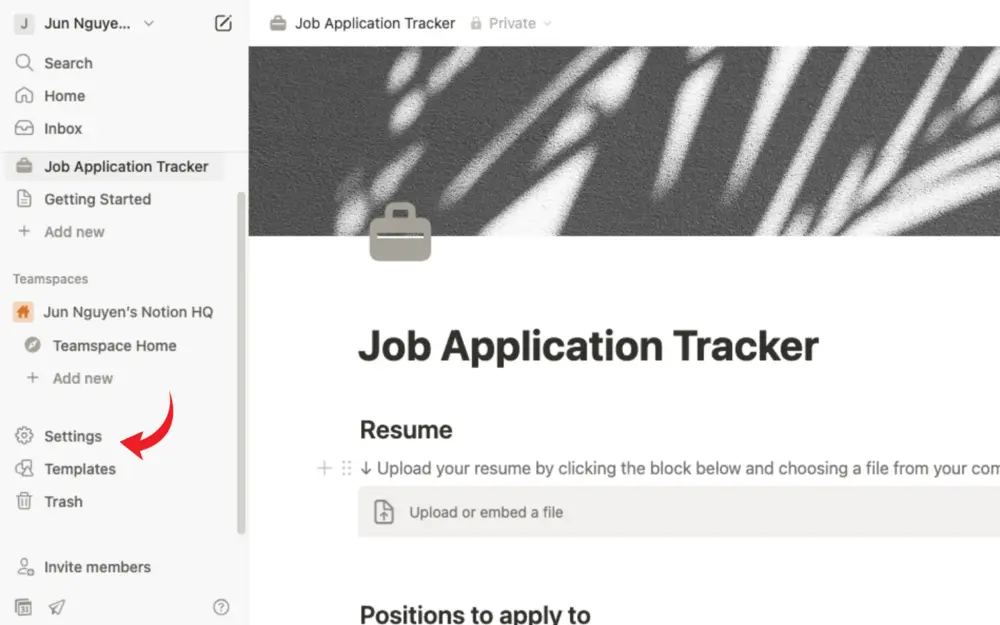The height and width of the screenshot is (625, 1000).
Task: Open the Trash bin
Action: tap(63, 501)
